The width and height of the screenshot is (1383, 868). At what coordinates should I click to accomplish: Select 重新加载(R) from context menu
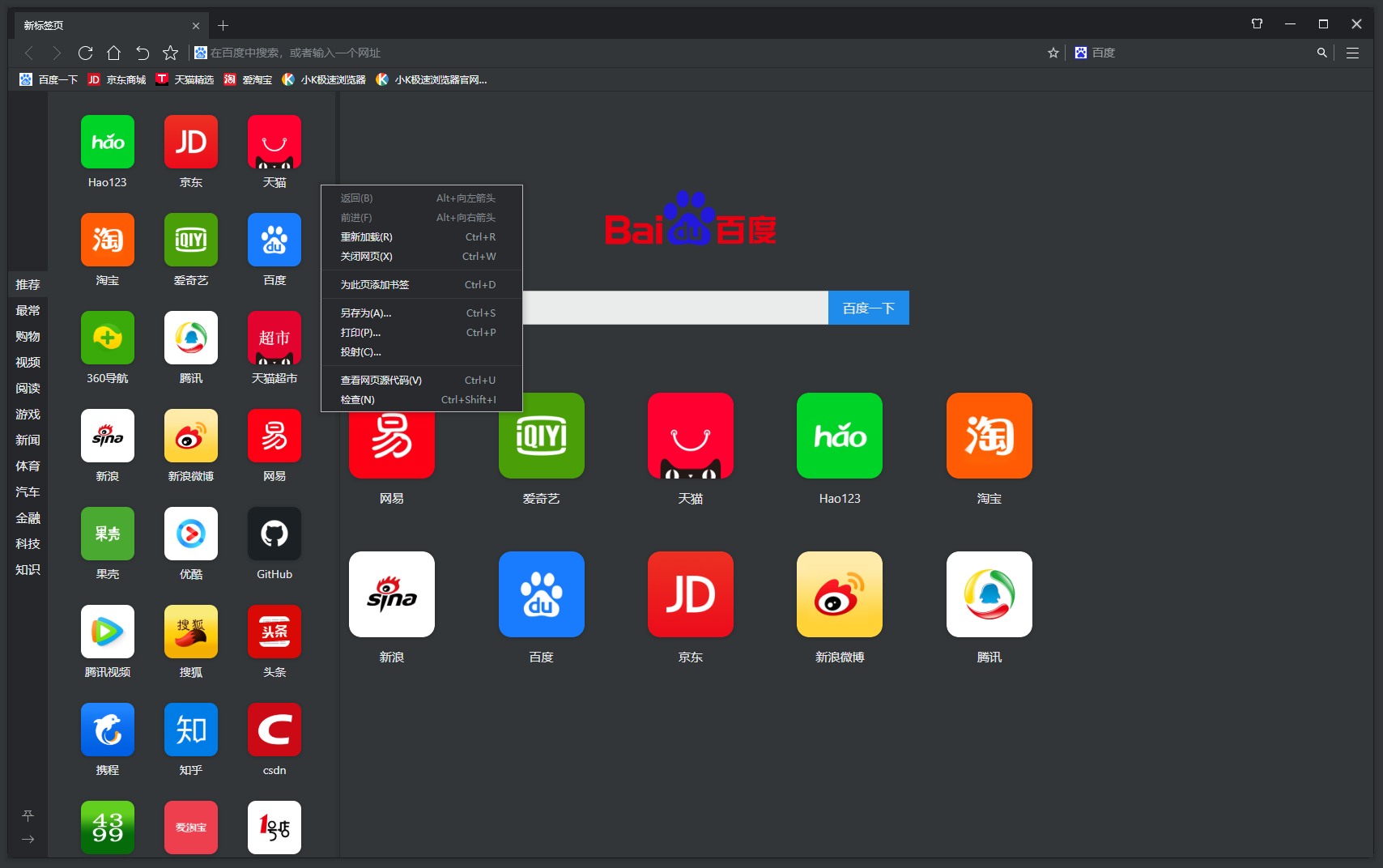click(x=421, y=237)
